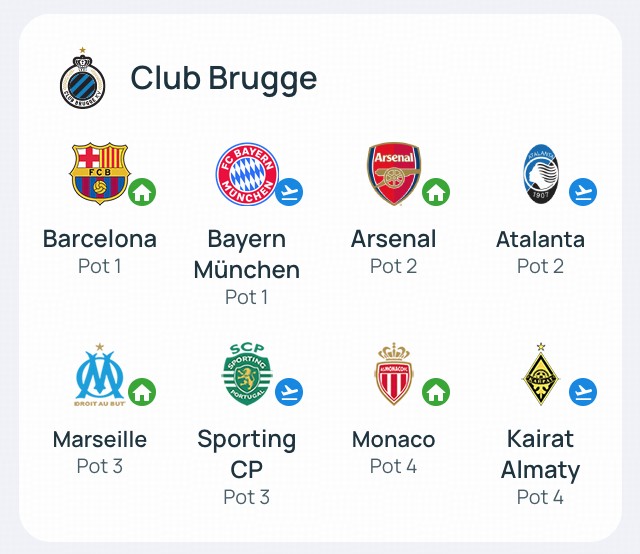The image size is (640, 554).
Task: Select the Monaco club crest
Action: click(x=393, y=374)
